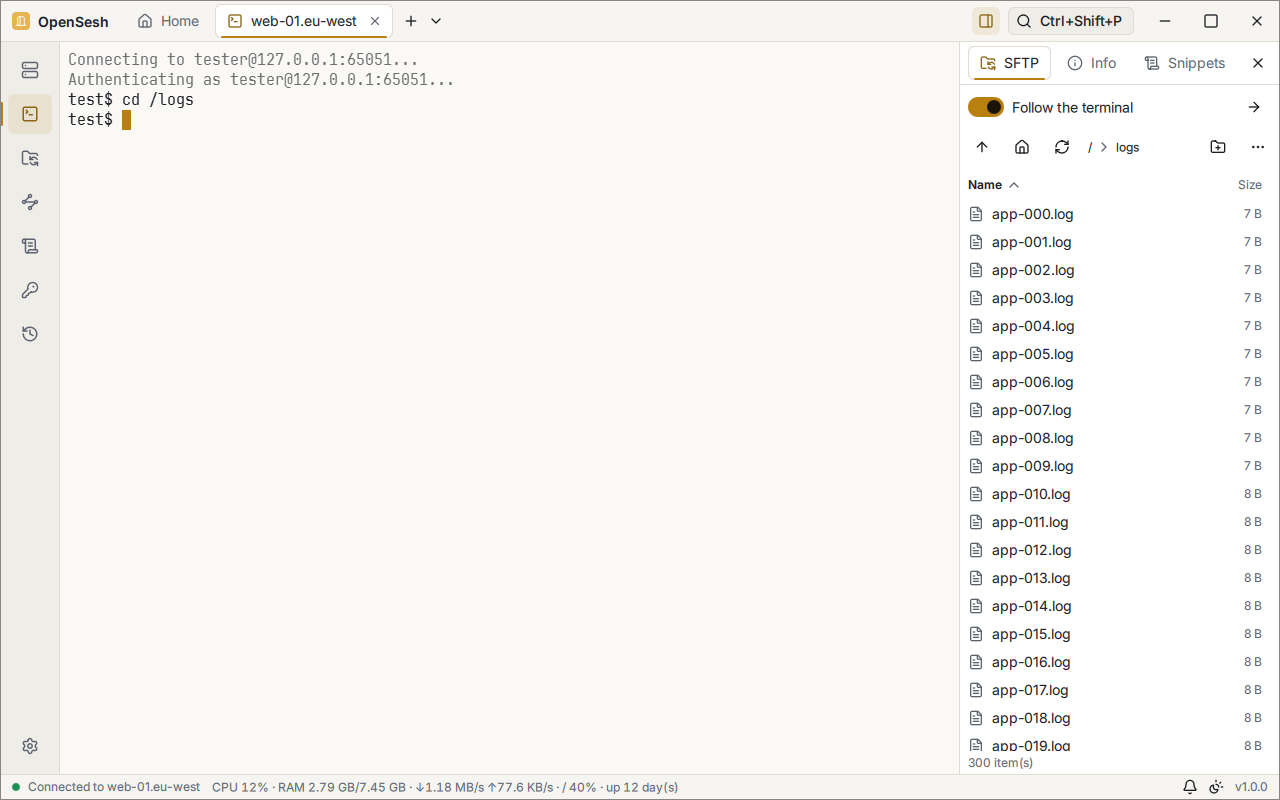The width and height of the screenshot is (1280, 800).
Task: Add a new tab with plus button
Action: coord(410,21)
